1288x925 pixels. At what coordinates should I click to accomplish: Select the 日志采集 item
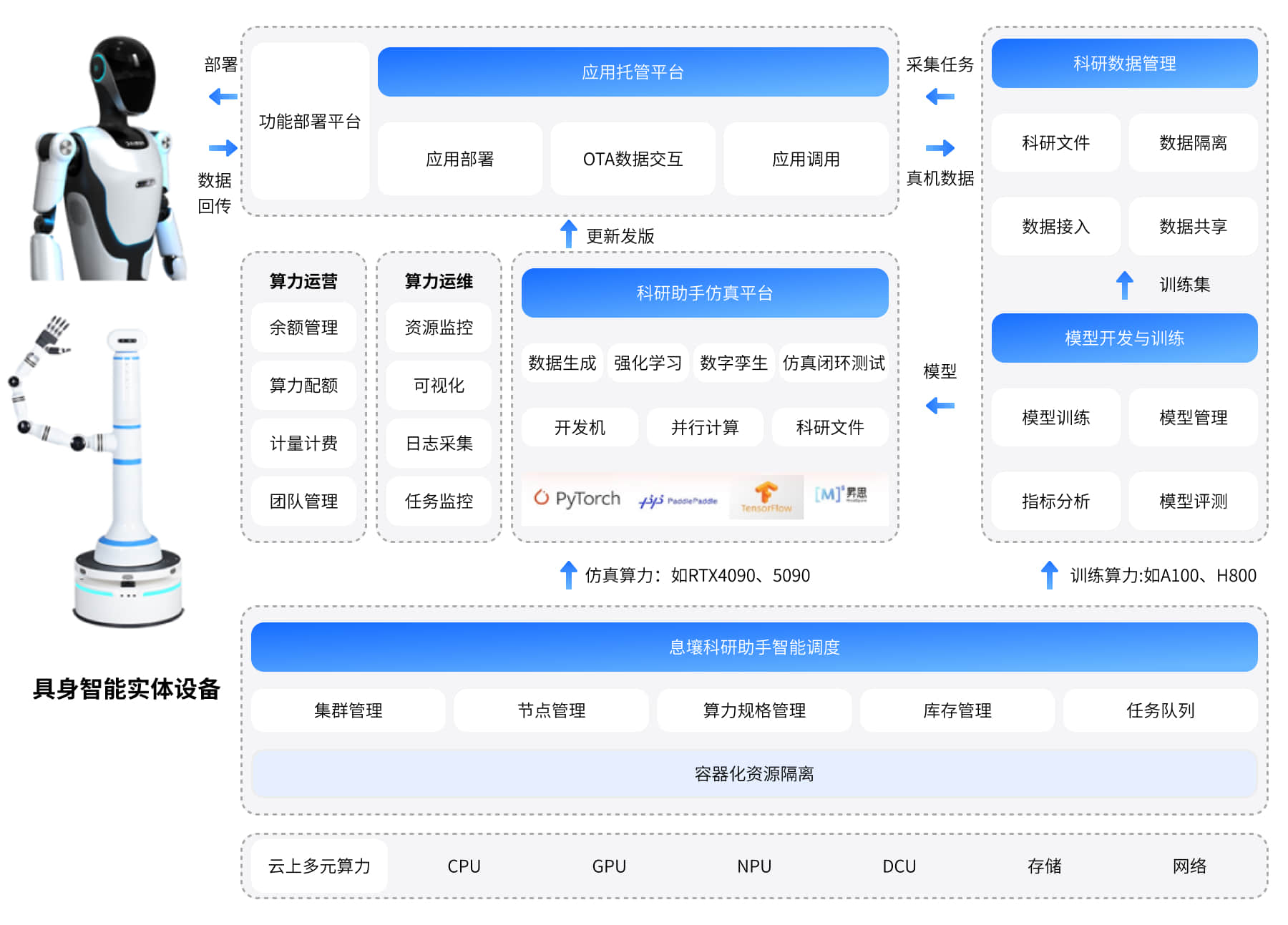439,443
